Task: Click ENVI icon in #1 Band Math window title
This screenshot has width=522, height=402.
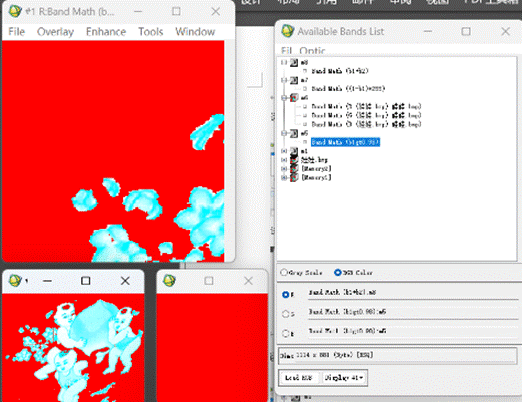Action: pyautogui.click(x=15, y=11)
